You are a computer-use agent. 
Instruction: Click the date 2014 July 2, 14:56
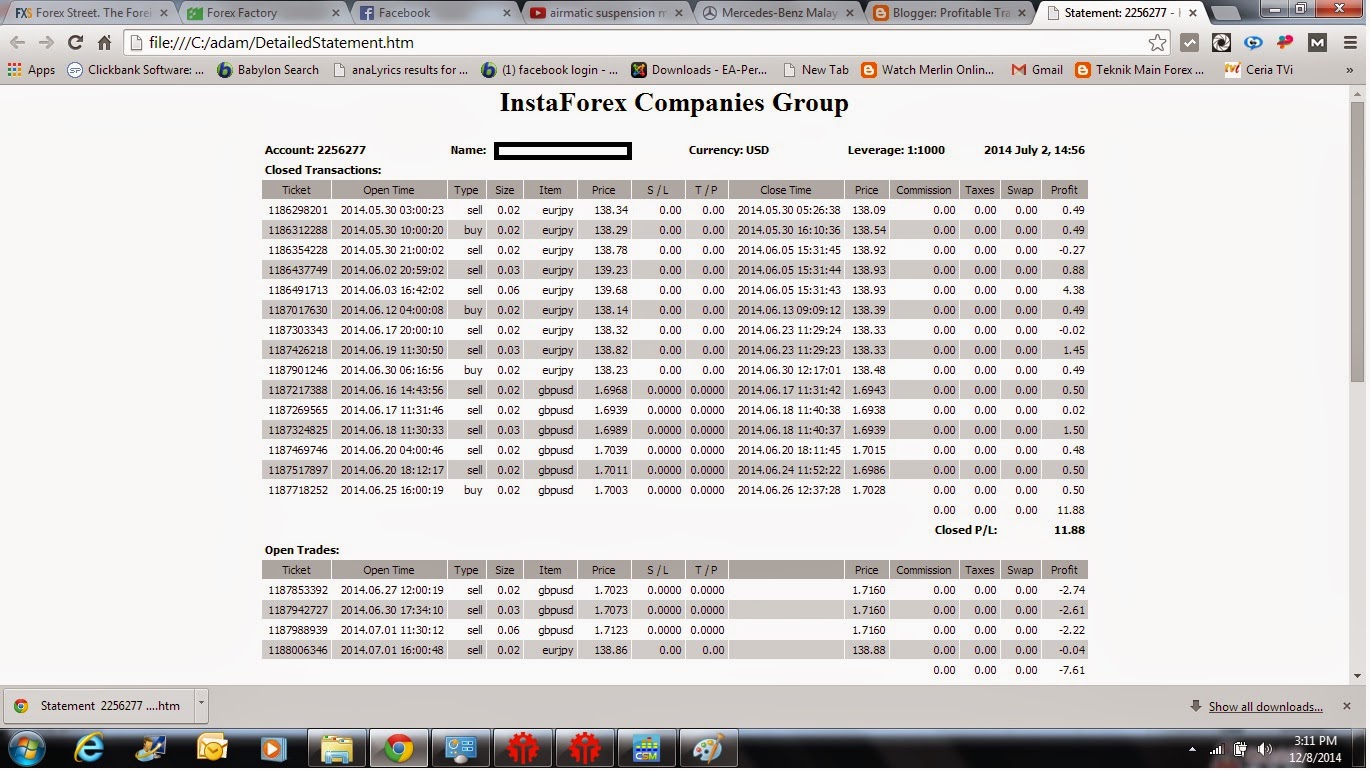[x=1034, y=150]
